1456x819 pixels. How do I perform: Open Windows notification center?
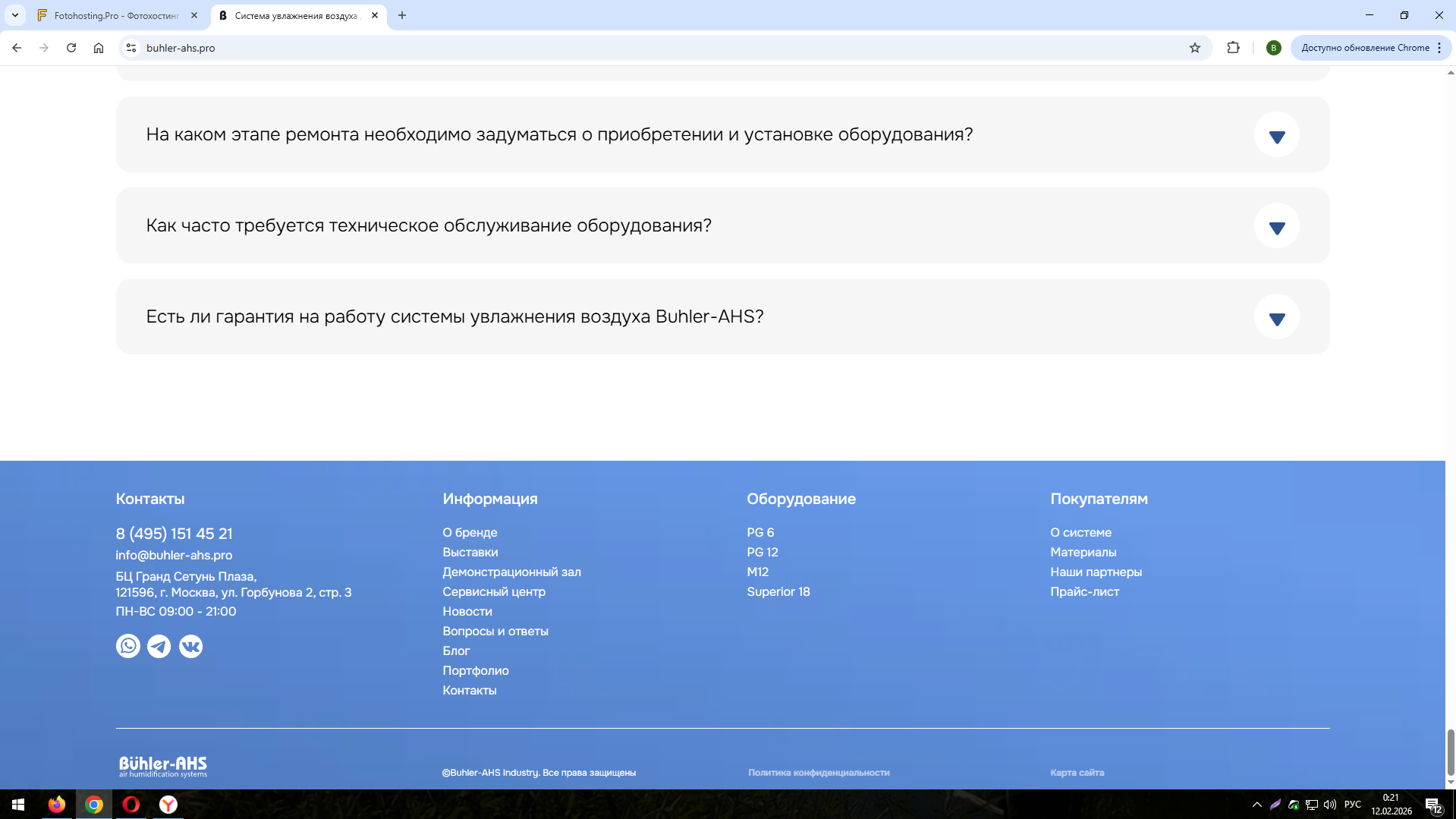click(x=1433, y=805)
